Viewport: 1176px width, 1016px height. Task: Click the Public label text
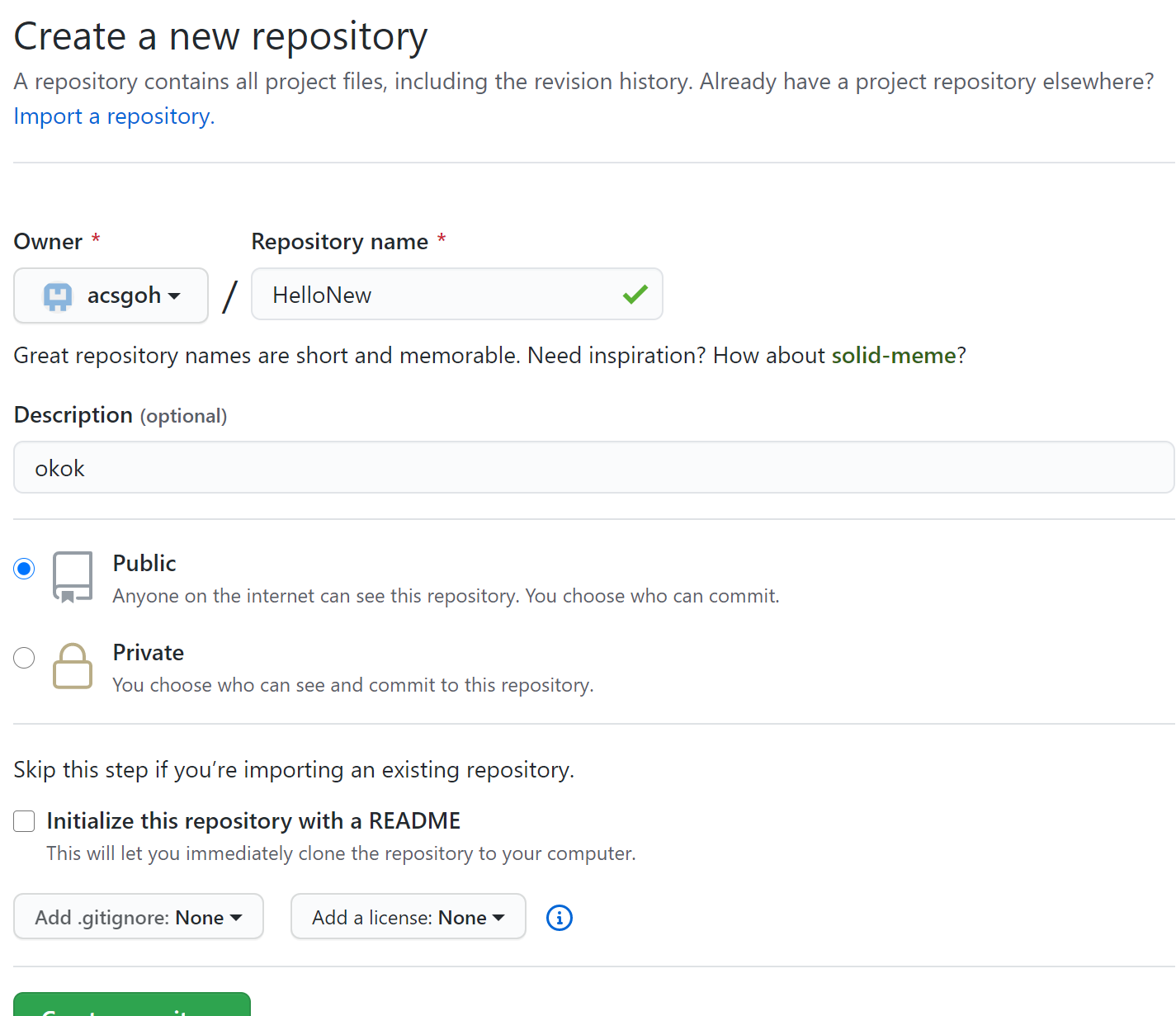(x=144, y=564)
